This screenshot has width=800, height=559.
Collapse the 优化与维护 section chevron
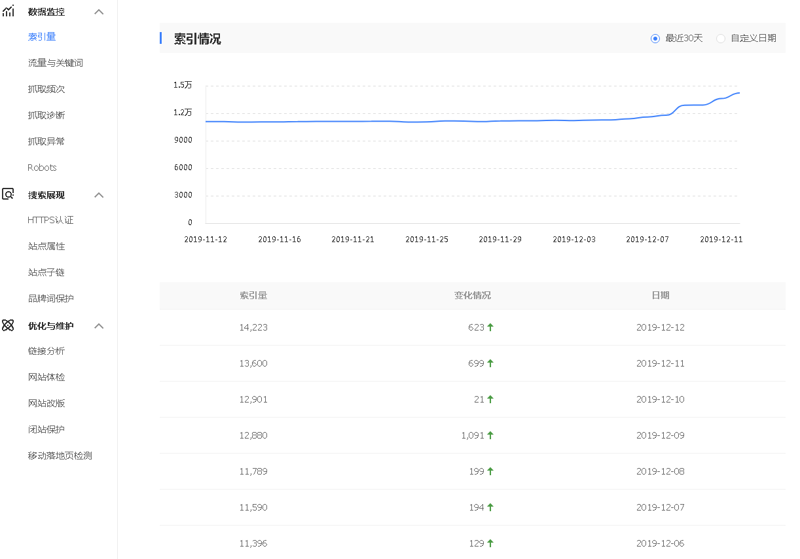pyautogui.click(x=99, y=326)
